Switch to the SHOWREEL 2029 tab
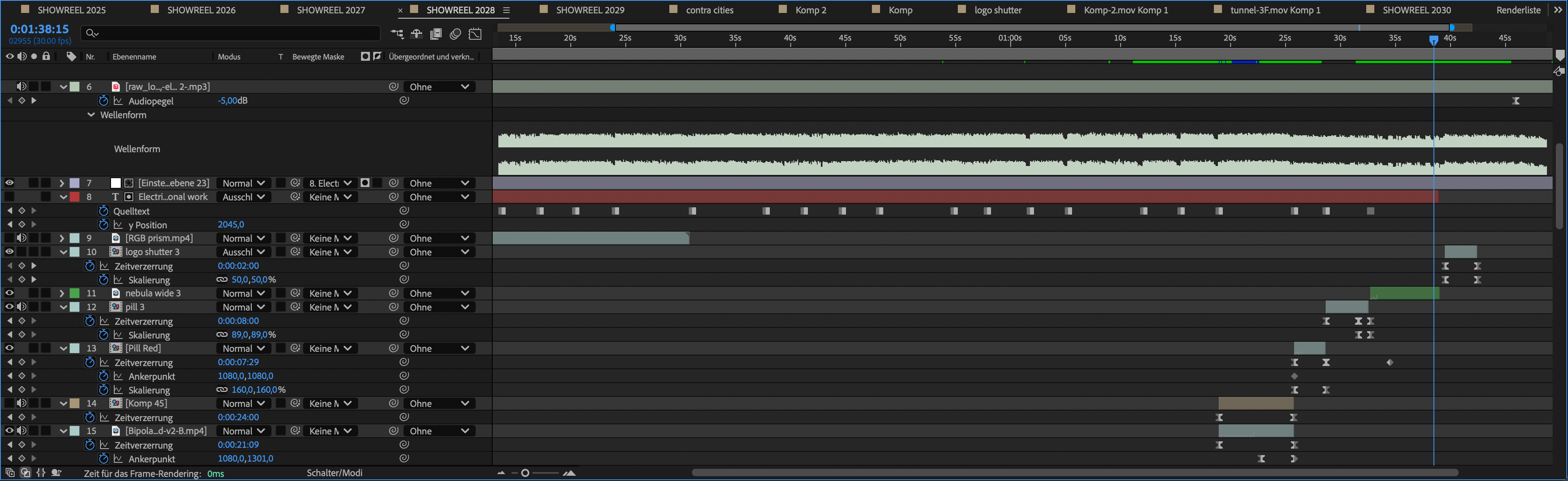Image resolution: width=1568 pixels, height=481 pixels. click(x=589, y=10)
